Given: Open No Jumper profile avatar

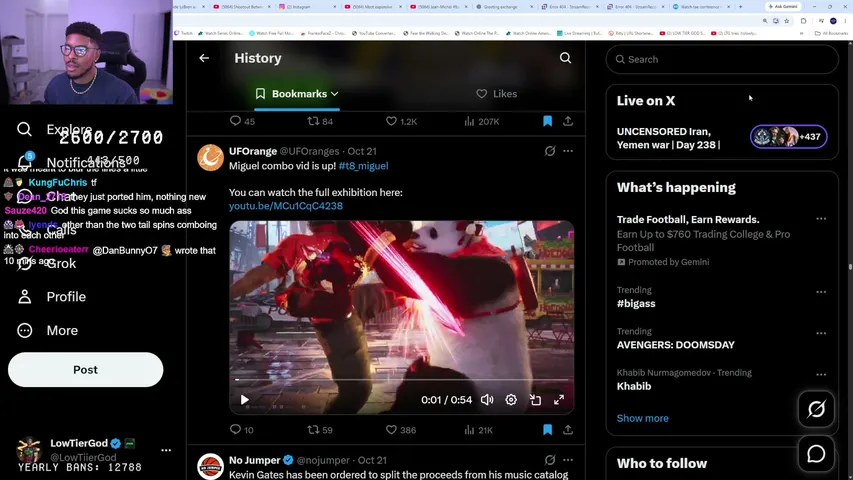Looking at the screenshot, I should (210, 466).
